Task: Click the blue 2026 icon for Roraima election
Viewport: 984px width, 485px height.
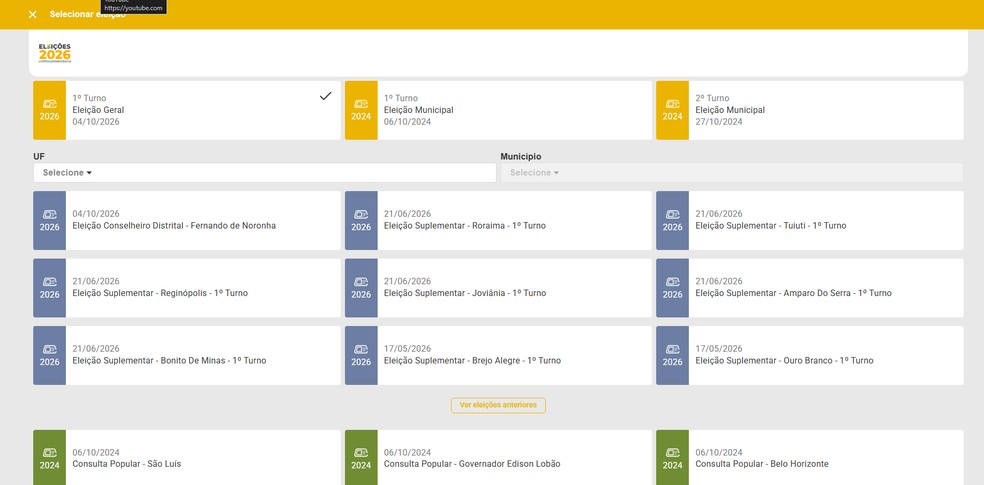Action: [361, 221]
